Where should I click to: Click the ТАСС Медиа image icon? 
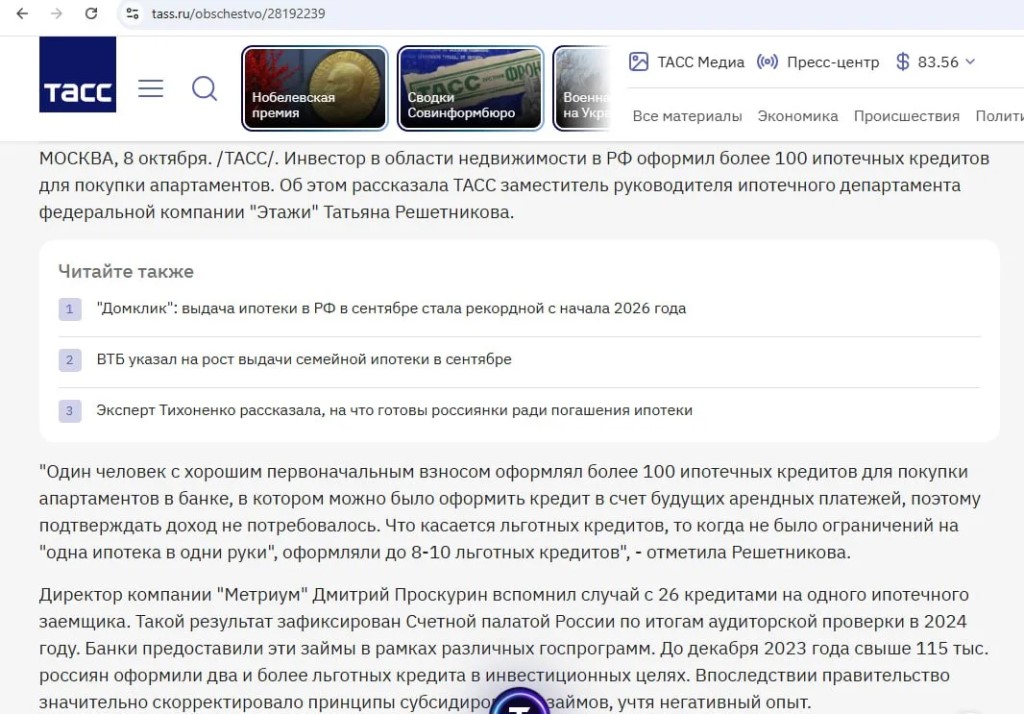[638, 62]
